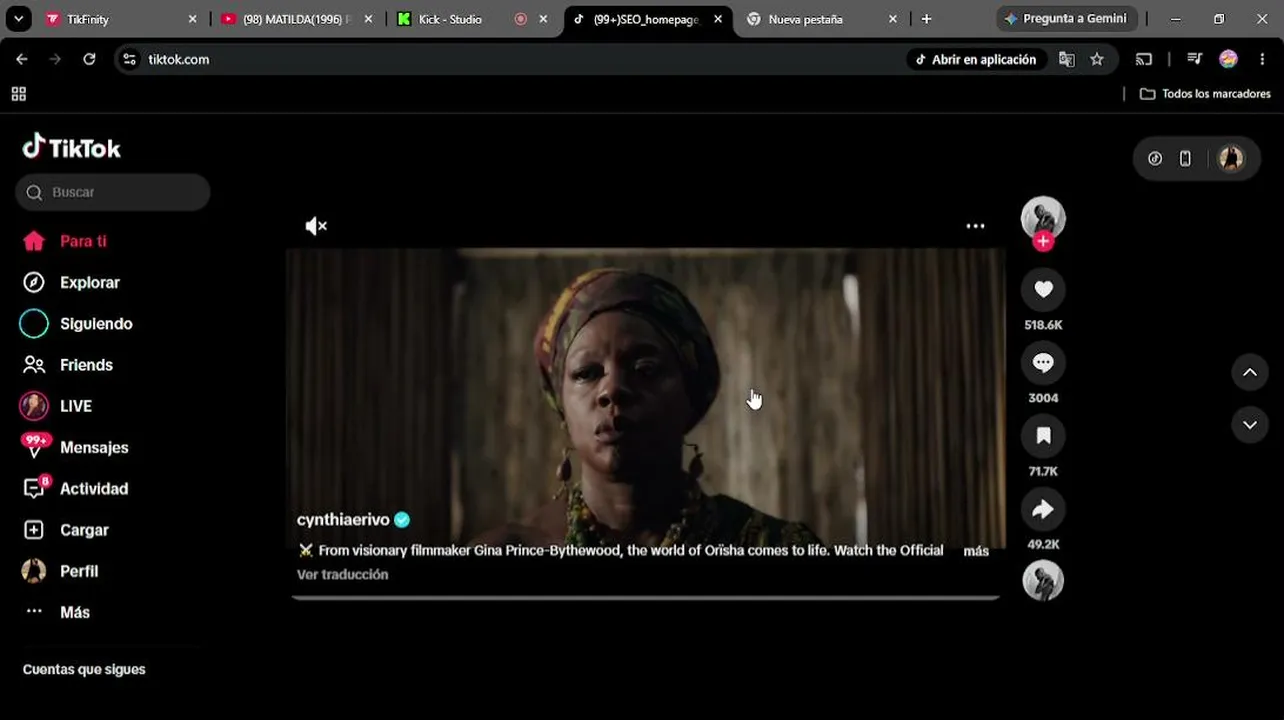View site information for tiktok.com
The height and width of the screenshot is (720, 1284).
[x=129, y=60]
